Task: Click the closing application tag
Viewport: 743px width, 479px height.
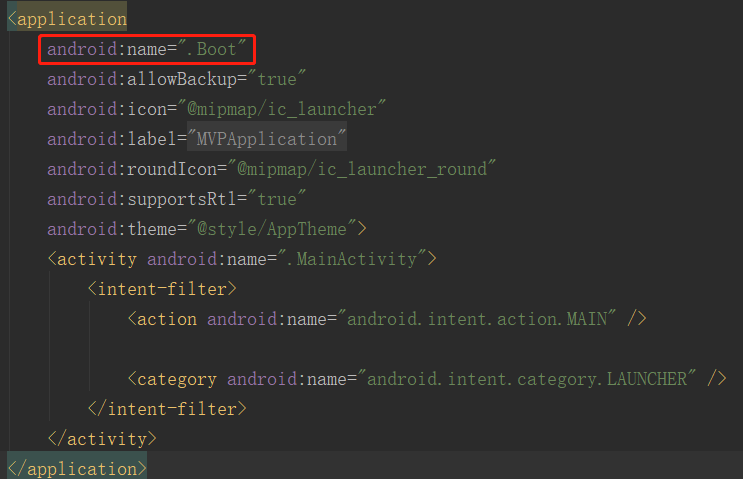Action: (77, 469)
